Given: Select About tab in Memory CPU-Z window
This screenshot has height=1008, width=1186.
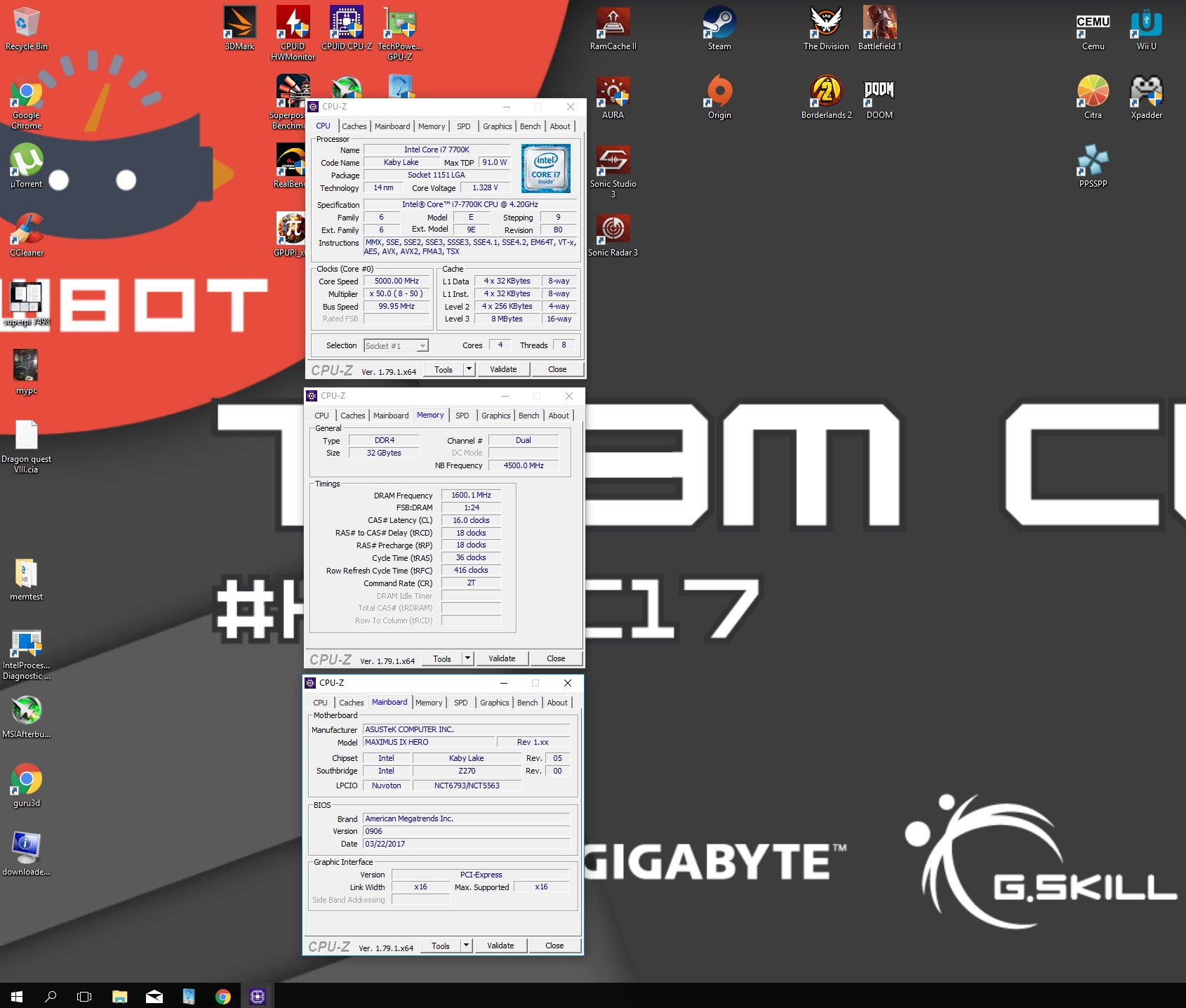Looking at the screenshot, I should (x=559, y=416).
